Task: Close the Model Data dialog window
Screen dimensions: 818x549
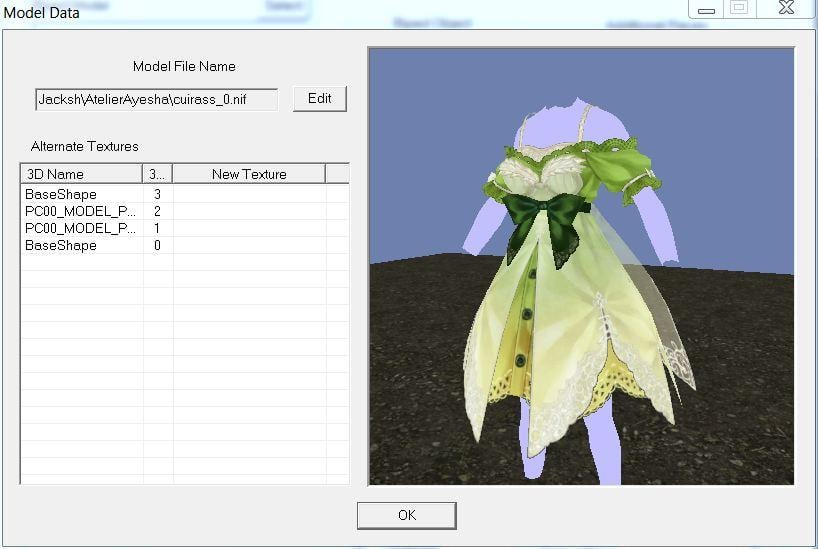Action: (x=786, y=8)
